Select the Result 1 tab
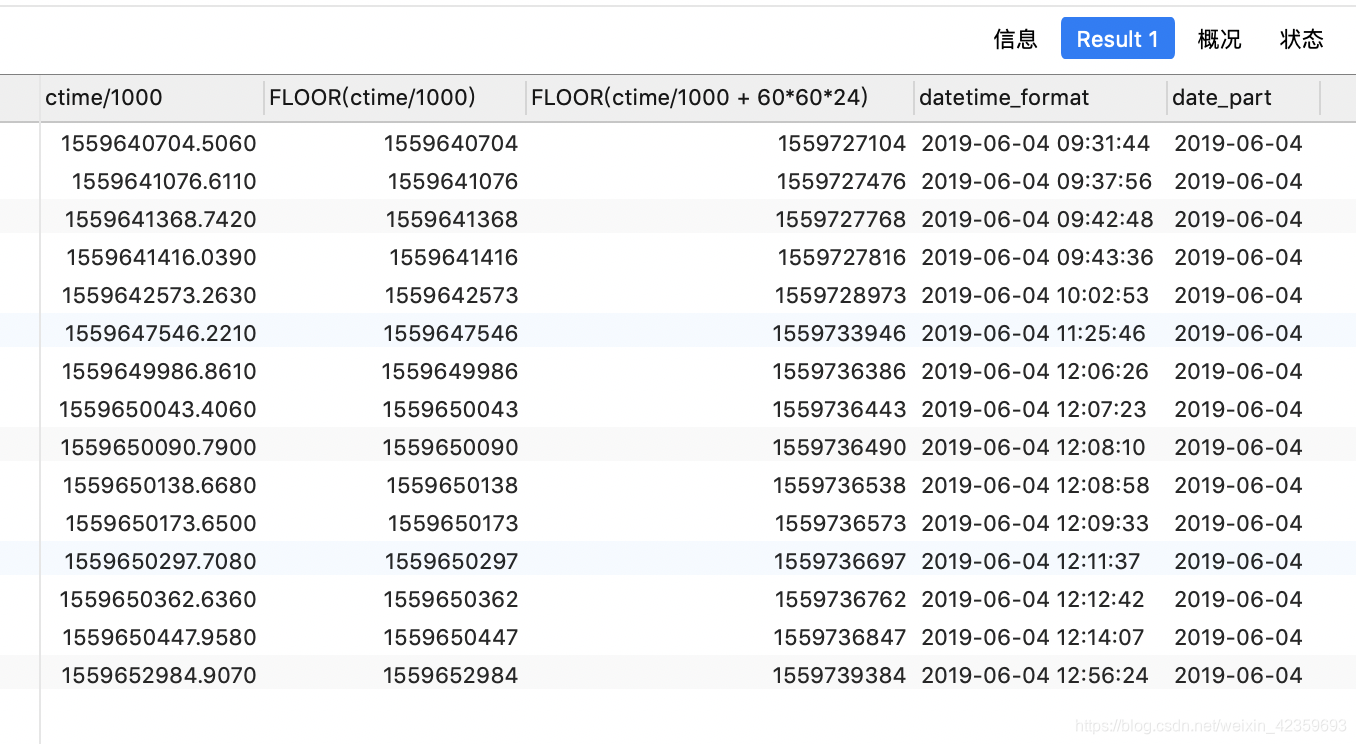Screen dimensions: 1356x744 1117,39
